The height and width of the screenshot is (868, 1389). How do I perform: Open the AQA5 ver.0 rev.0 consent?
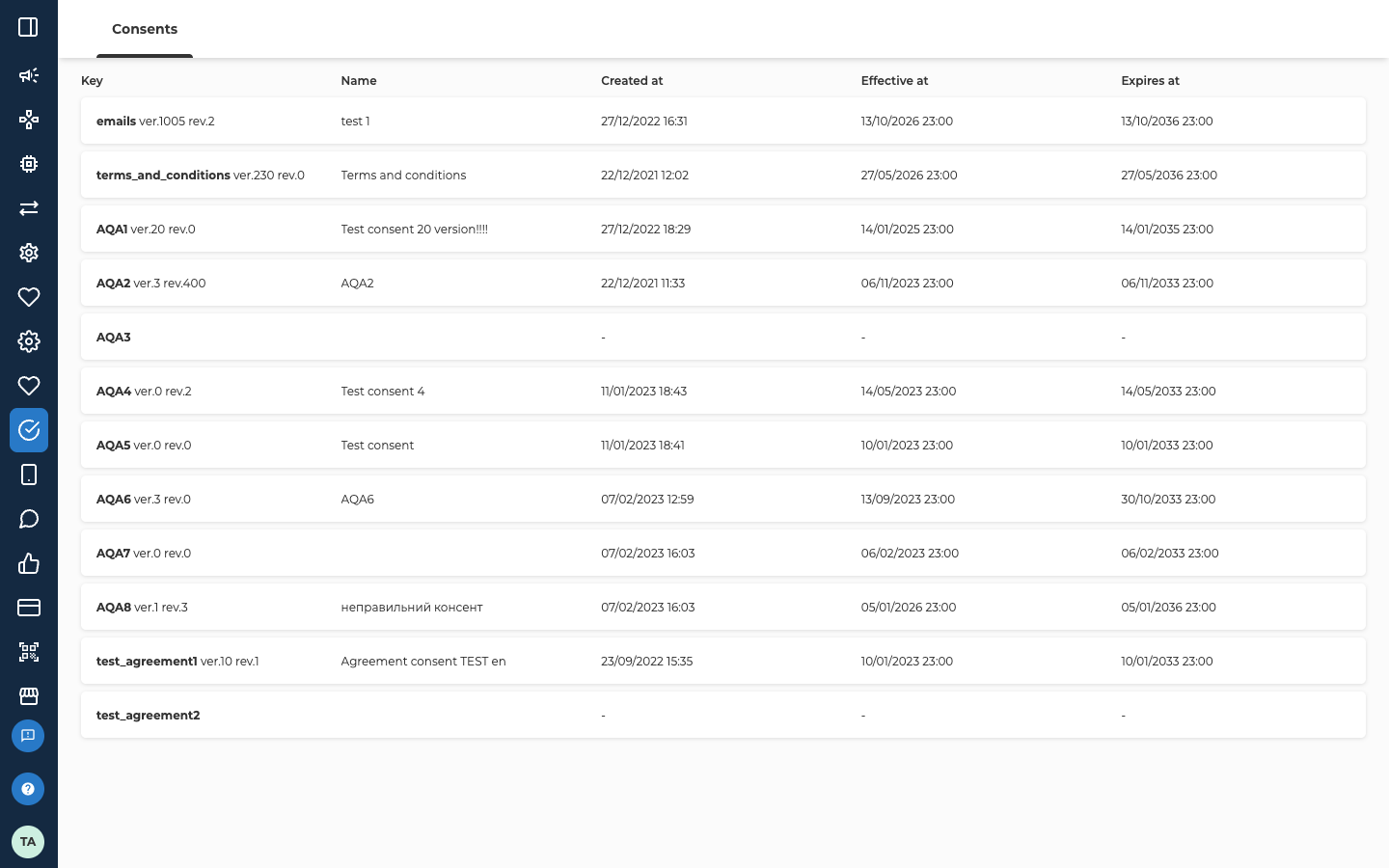pyautogui.click(x=723, y=445)
